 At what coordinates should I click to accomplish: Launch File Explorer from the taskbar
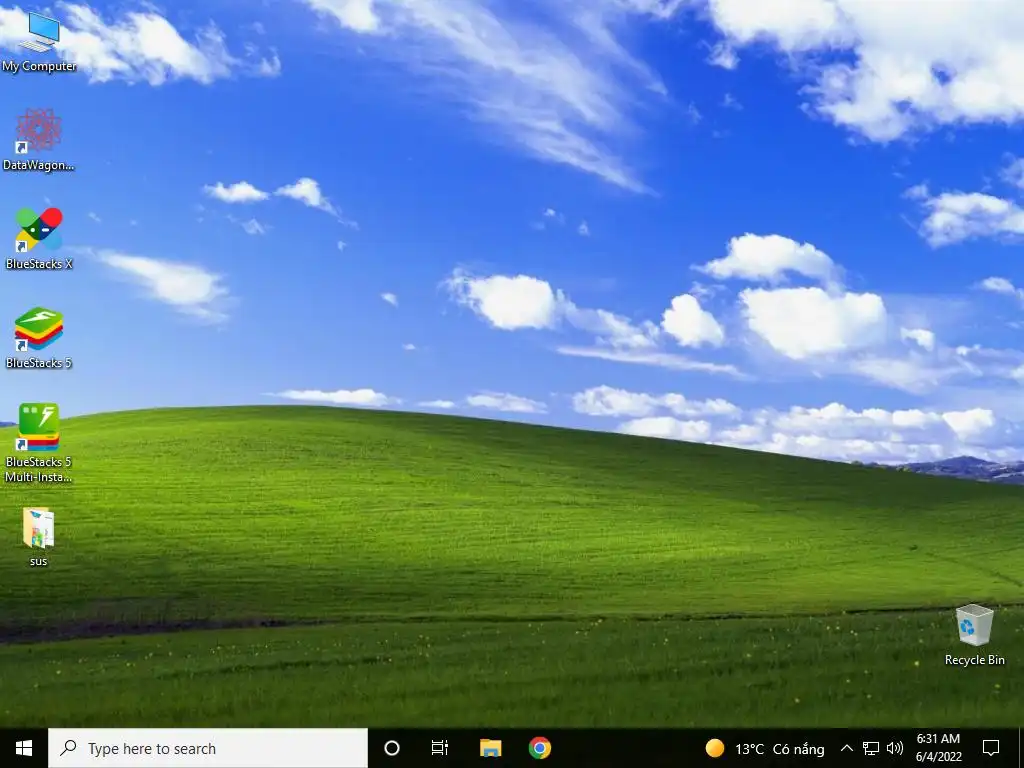click(490, 748)
